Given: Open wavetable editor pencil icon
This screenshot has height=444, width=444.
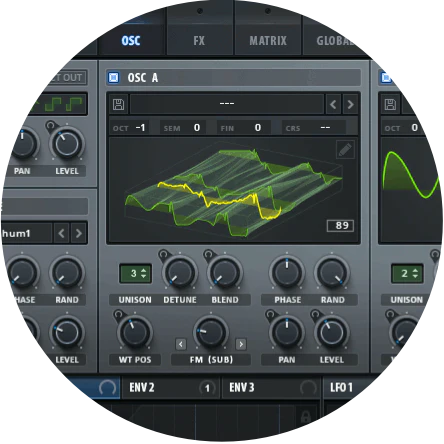Looking at the screenshot, I should [345, 149].
